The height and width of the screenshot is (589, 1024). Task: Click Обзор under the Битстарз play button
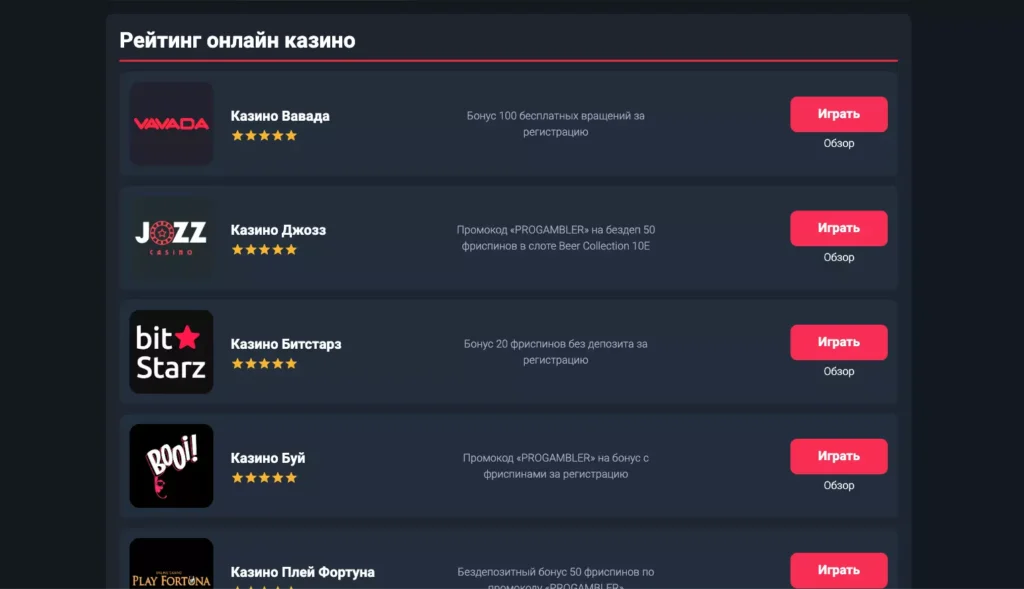pos(839,371)
